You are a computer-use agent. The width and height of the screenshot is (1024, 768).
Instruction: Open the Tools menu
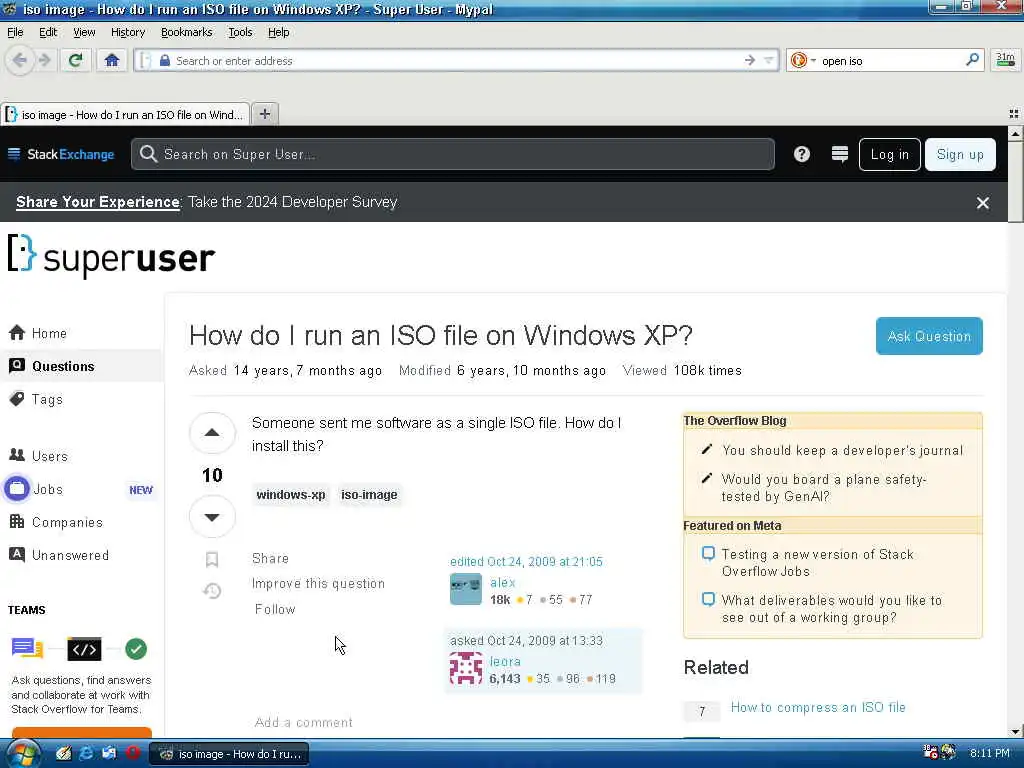coord(240,32)
